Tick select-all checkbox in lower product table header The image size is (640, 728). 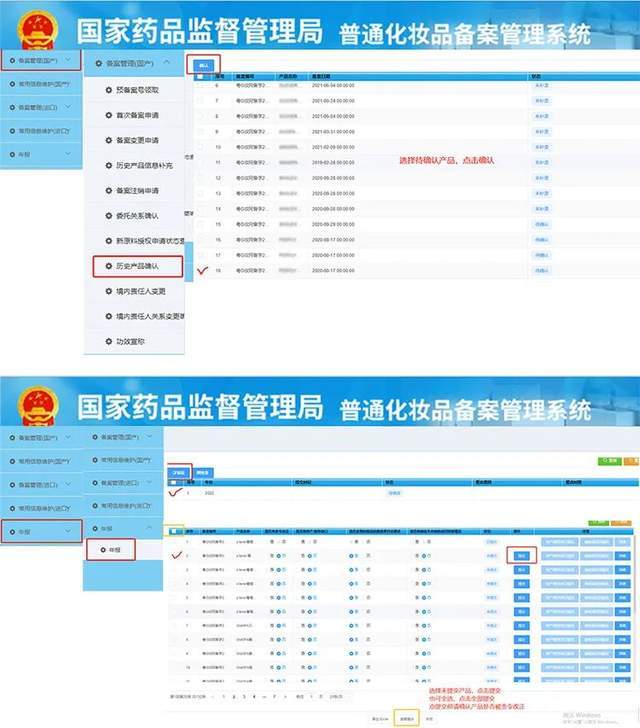coord(174,531)
